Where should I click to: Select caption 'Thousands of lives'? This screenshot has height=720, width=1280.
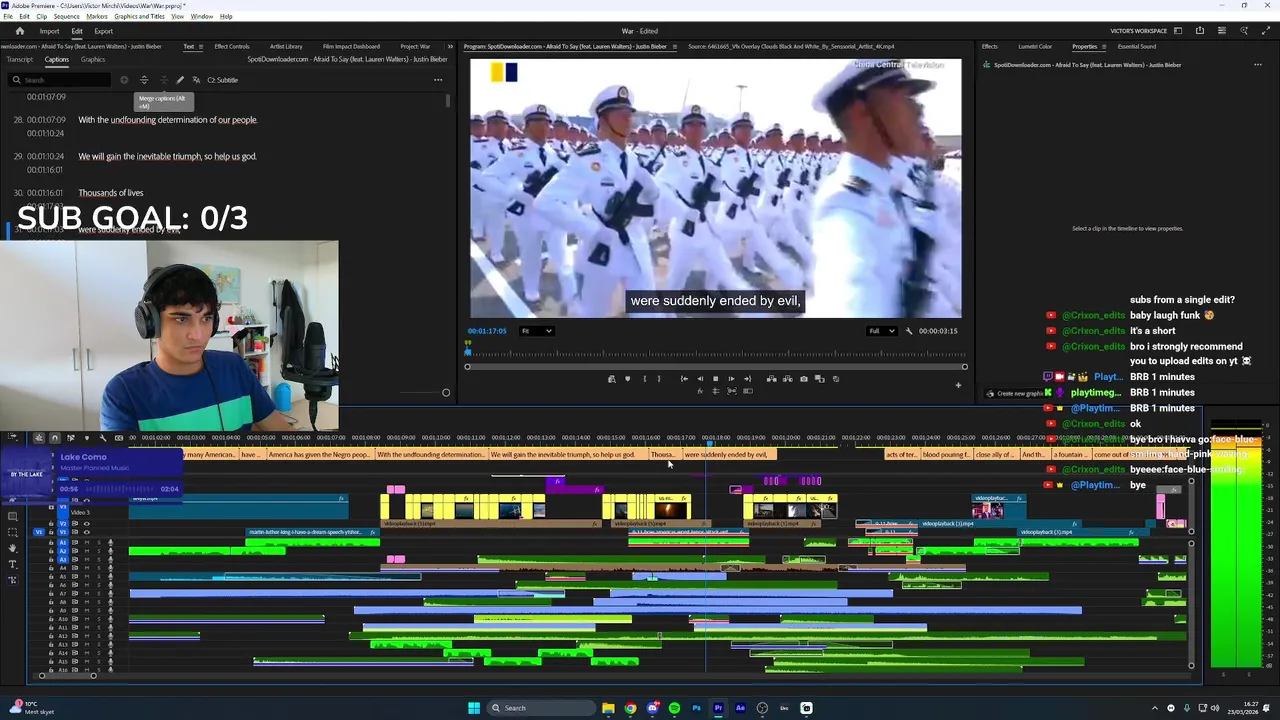(110, 193)
